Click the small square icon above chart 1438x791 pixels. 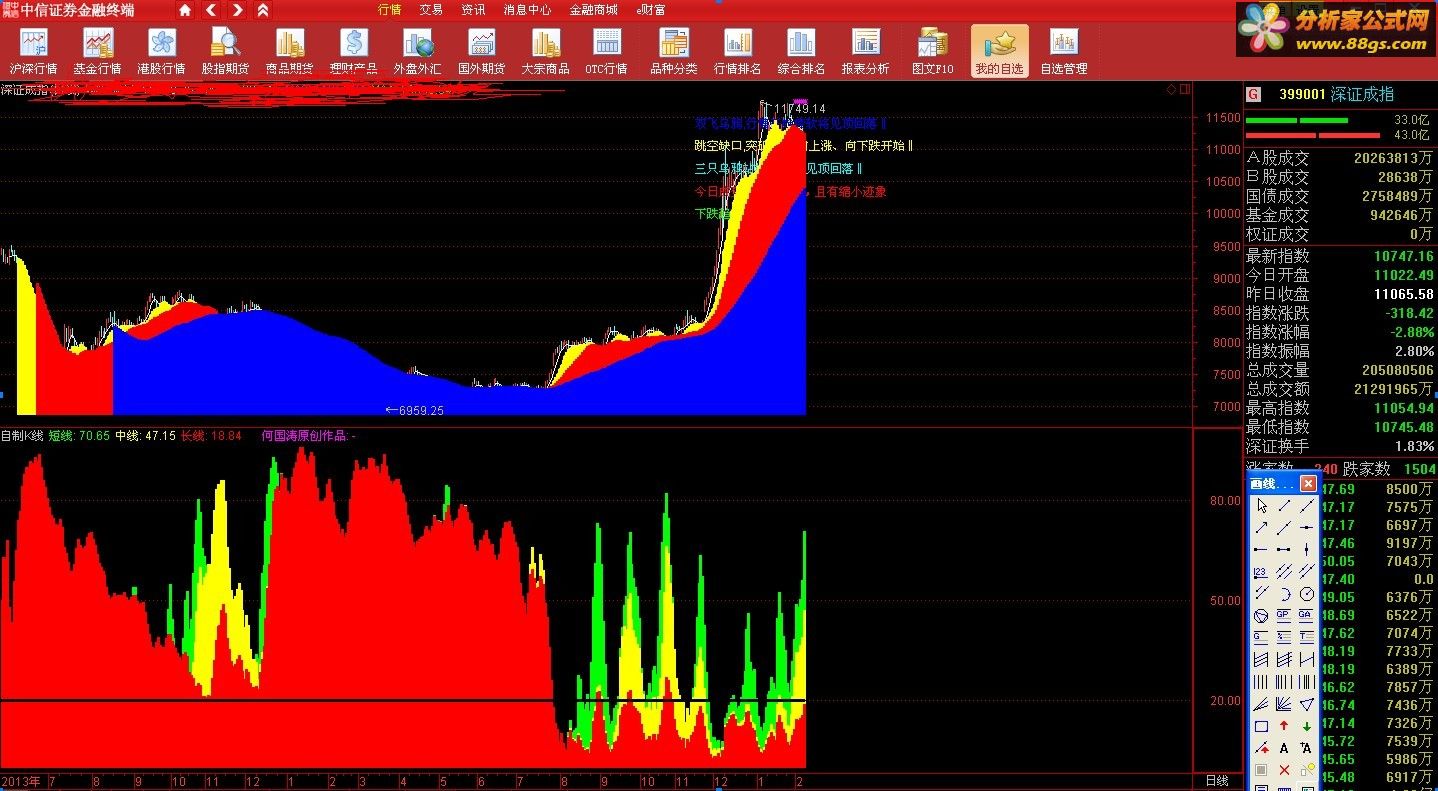[x=1185, y=89]
